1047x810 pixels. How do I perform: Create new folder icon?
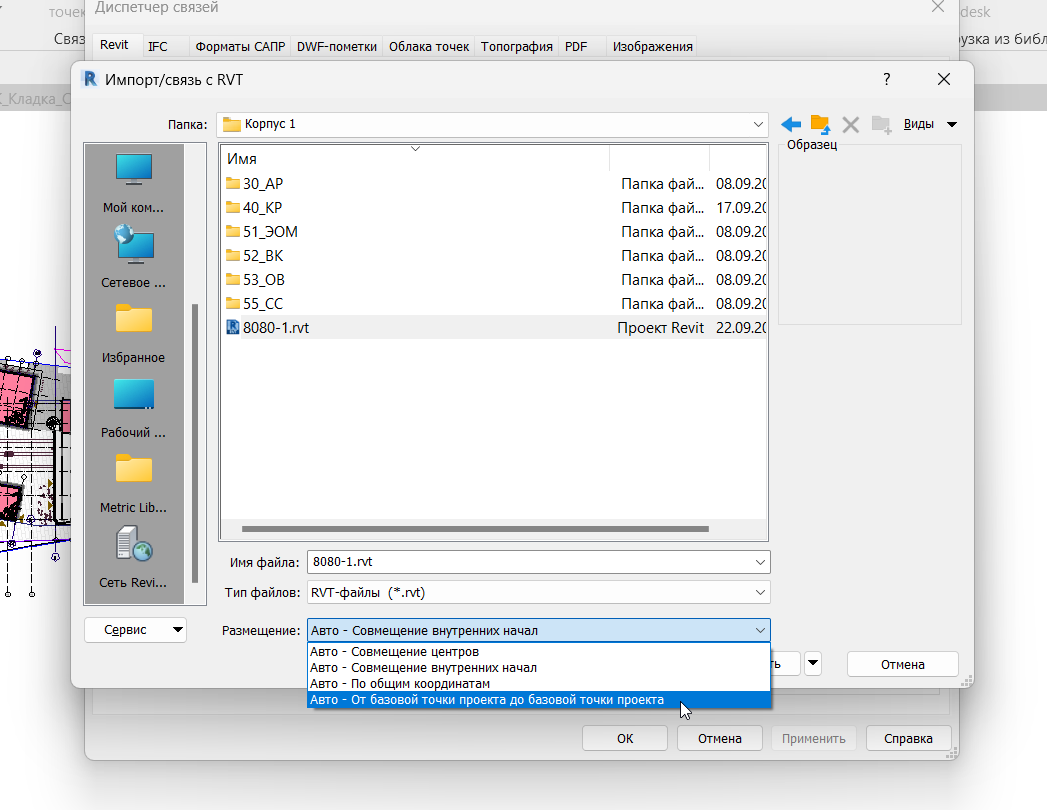pos(881,124)
